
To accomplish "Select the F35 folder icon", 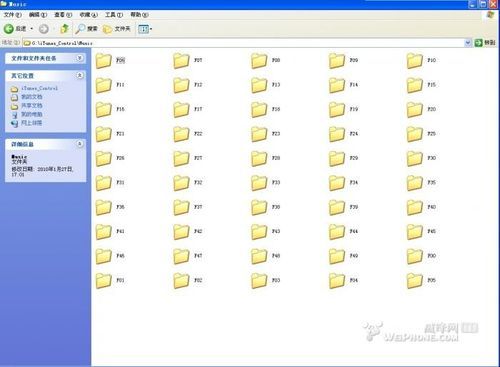I will (x=415, y=183).
